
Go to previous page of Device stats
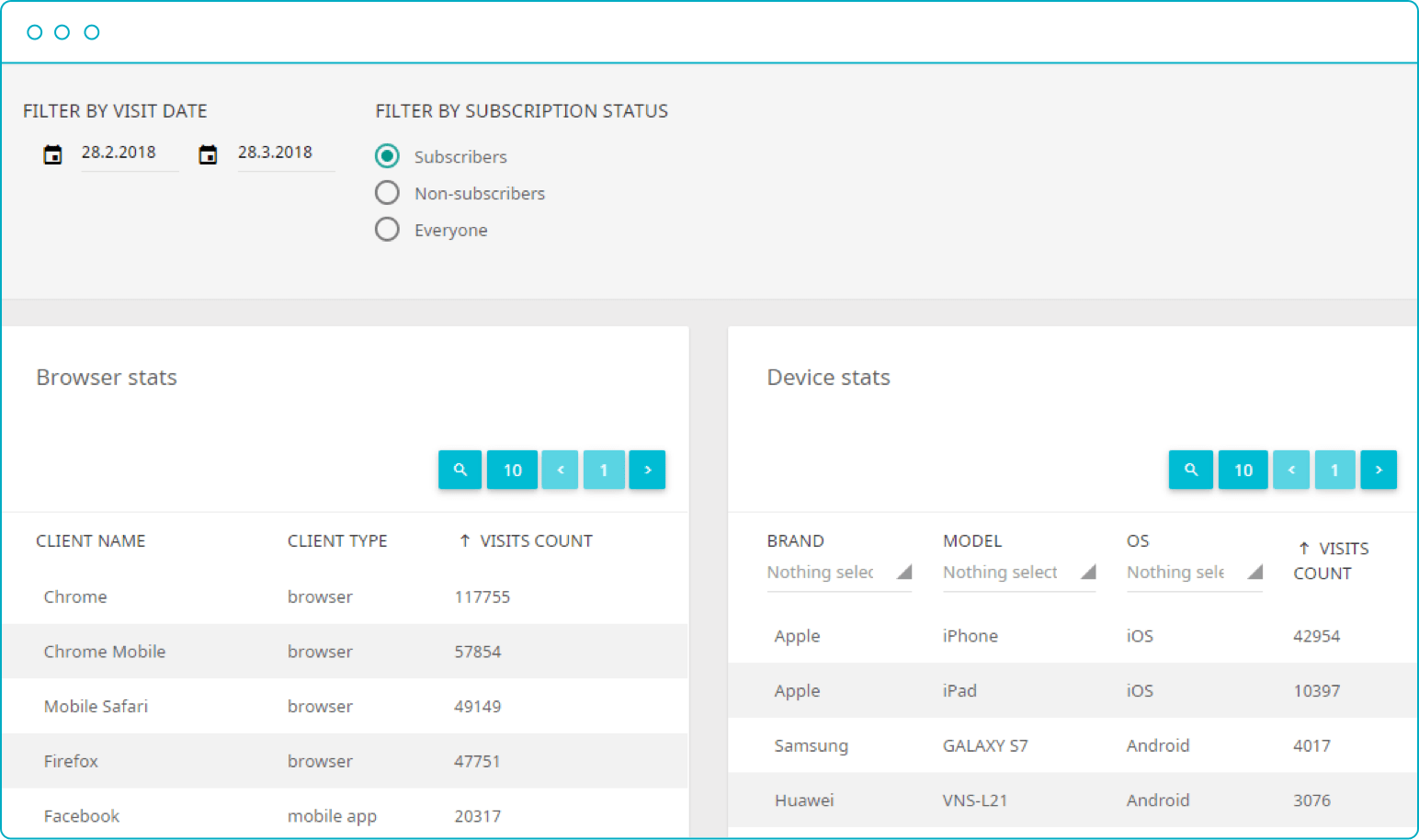[1291, 470]
